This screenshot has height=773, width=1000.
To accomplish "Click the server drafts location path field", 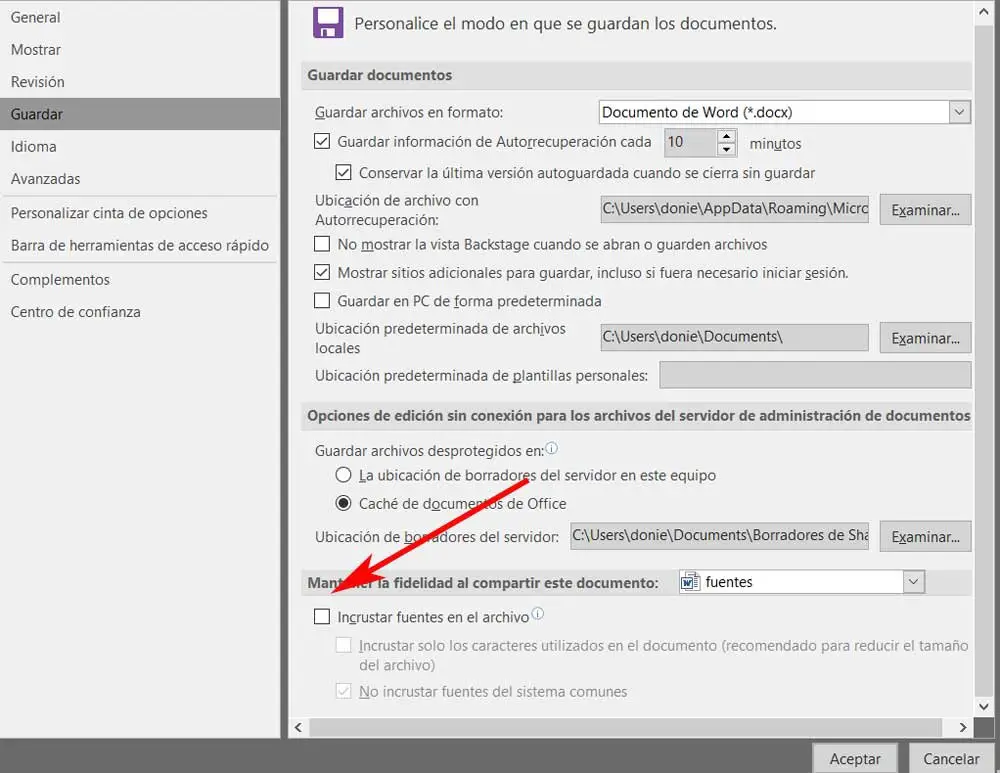I will [719, 536].
